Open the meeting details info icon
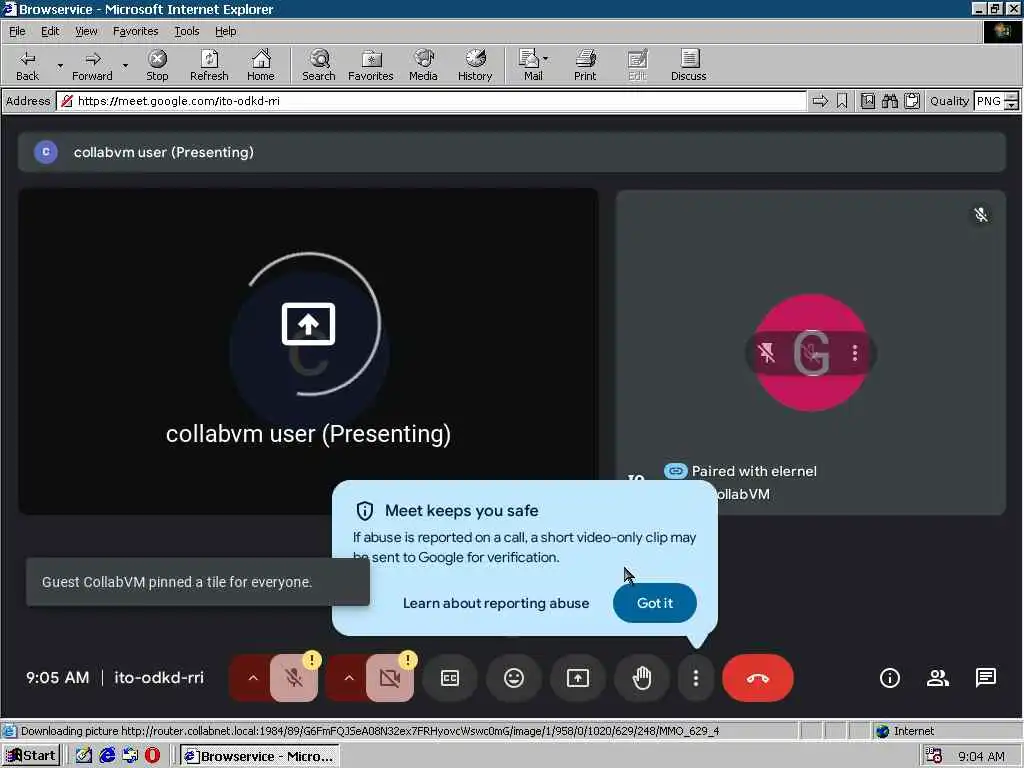Image resolution: width=1024 pixels, height=768 pixels. click(889, 678)
